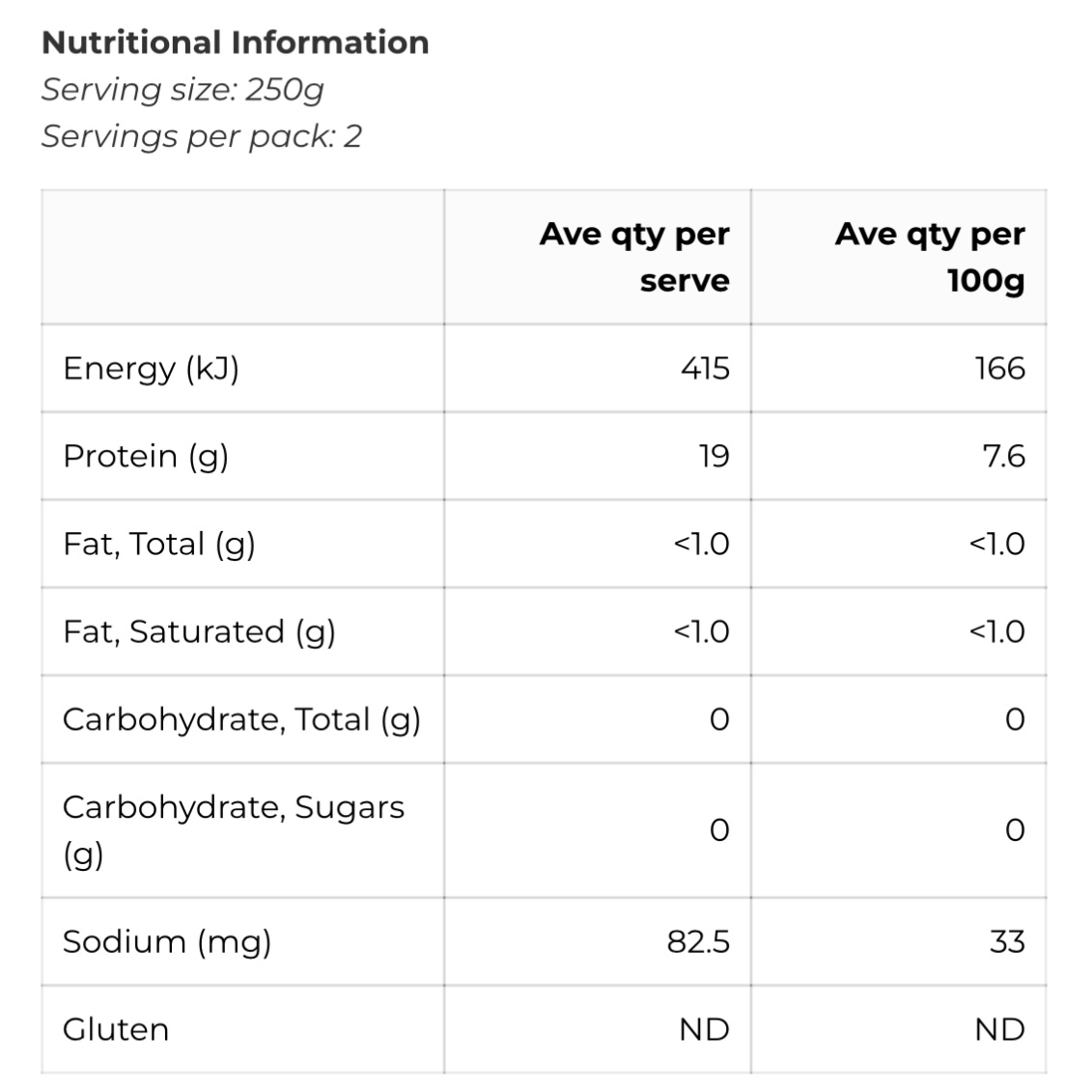Click the Carbohydrate, Sugars (g) label

tap(234, 829)
